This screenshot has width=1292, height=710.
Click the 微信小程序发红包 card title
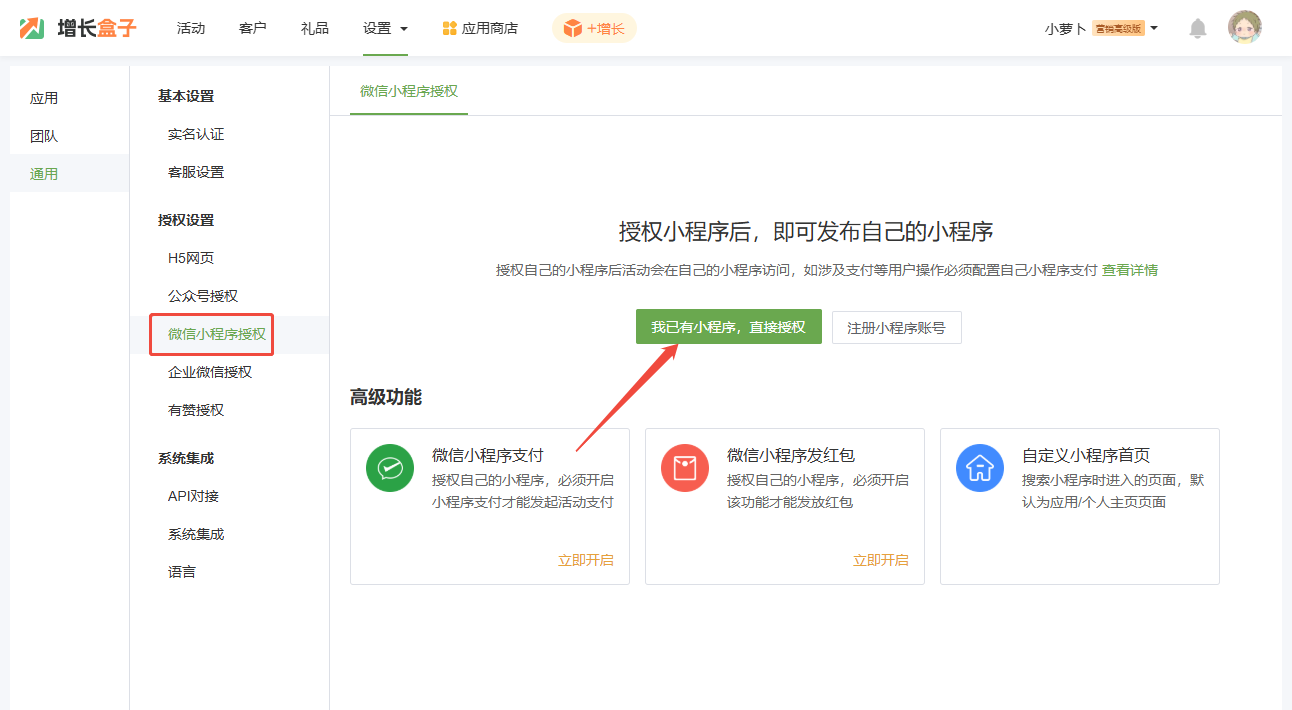coord(791,455)
